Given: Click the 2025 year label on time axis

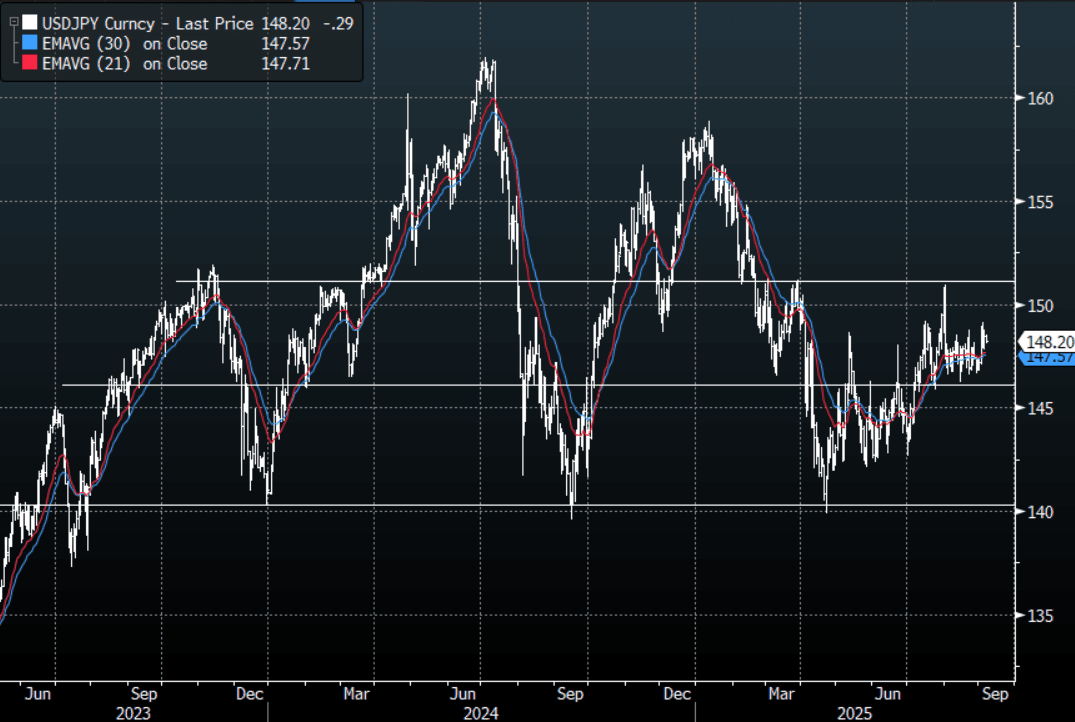Looking at the screenshot, I should click(855, 713).
